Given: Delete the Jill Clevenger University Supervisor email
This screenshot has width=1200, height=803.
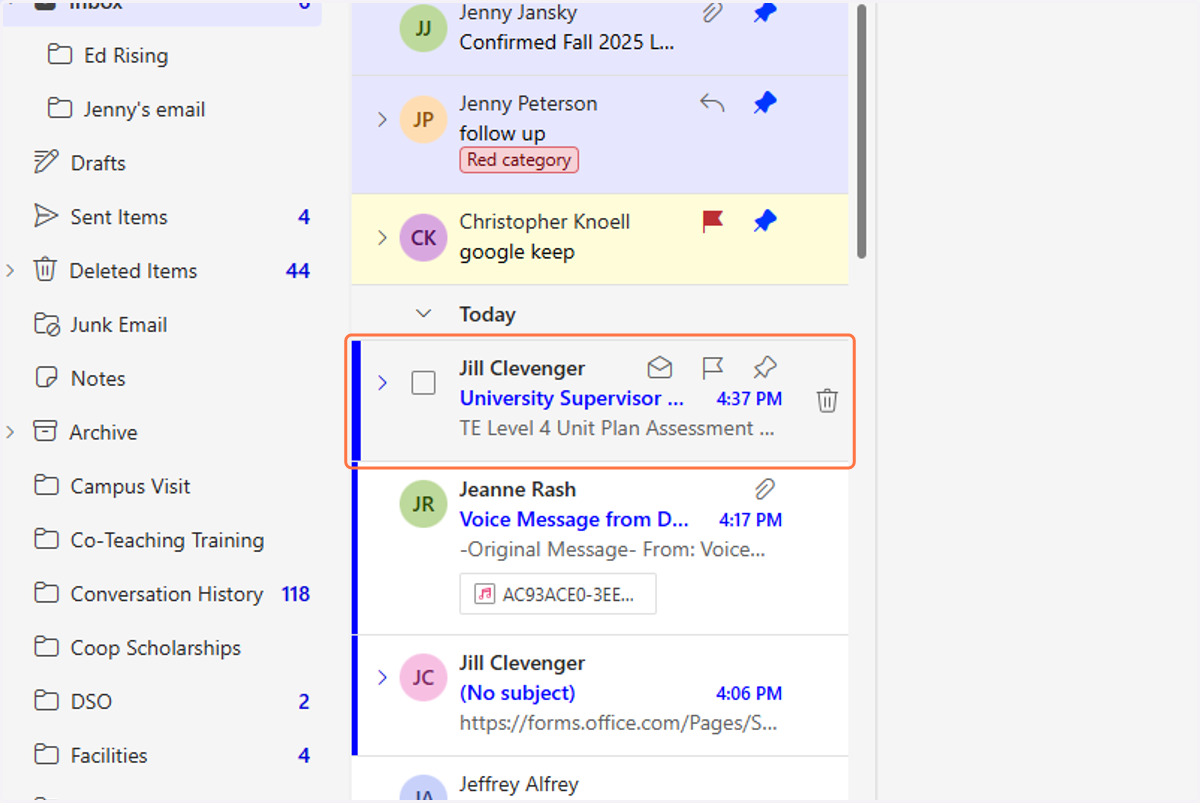Looking at the screenshot, I should (827, 400).
